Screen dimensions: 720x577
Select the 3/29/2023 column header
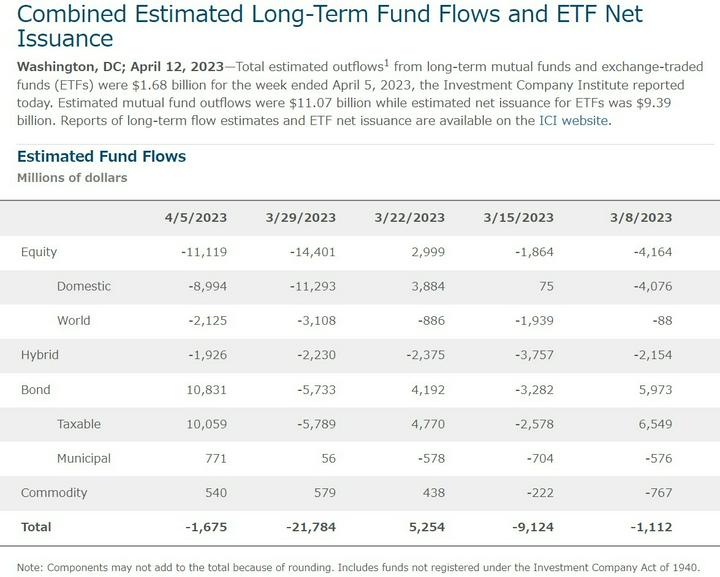pyautogui.click(x=301, y=217)
